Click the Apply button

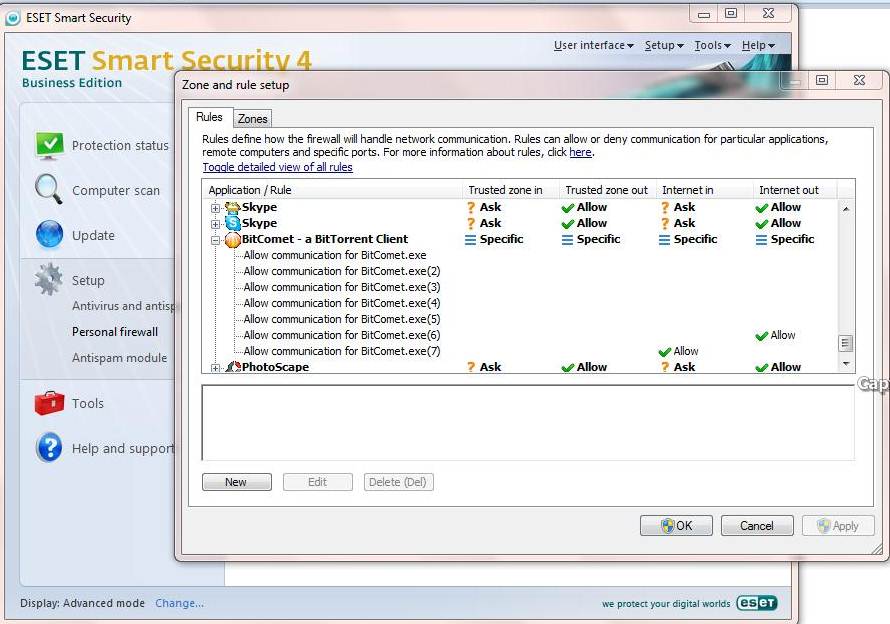(x=838, y=526)
